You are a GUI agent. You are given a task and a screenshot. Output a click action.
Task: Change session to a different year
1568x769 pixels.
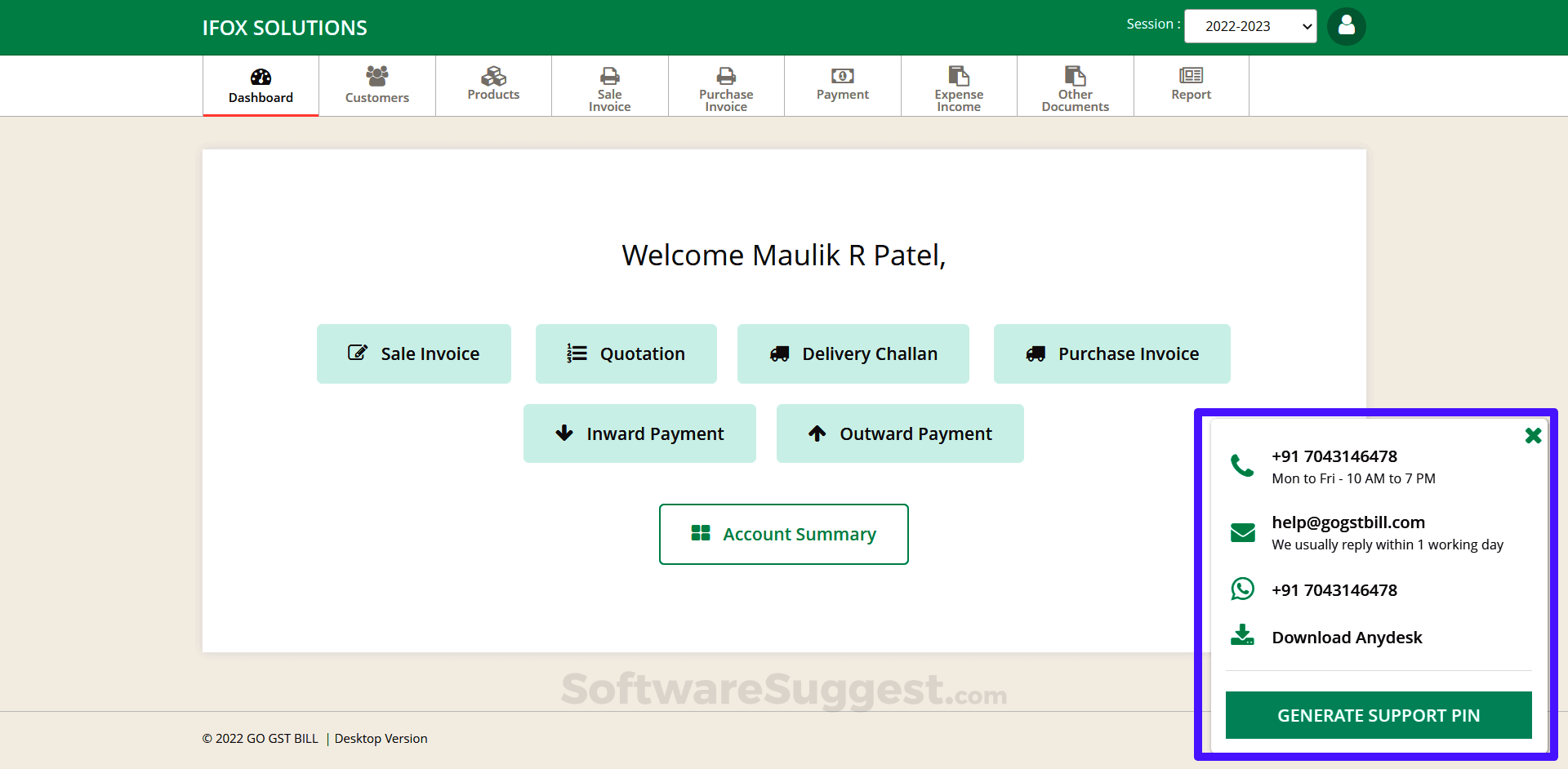1249,26
